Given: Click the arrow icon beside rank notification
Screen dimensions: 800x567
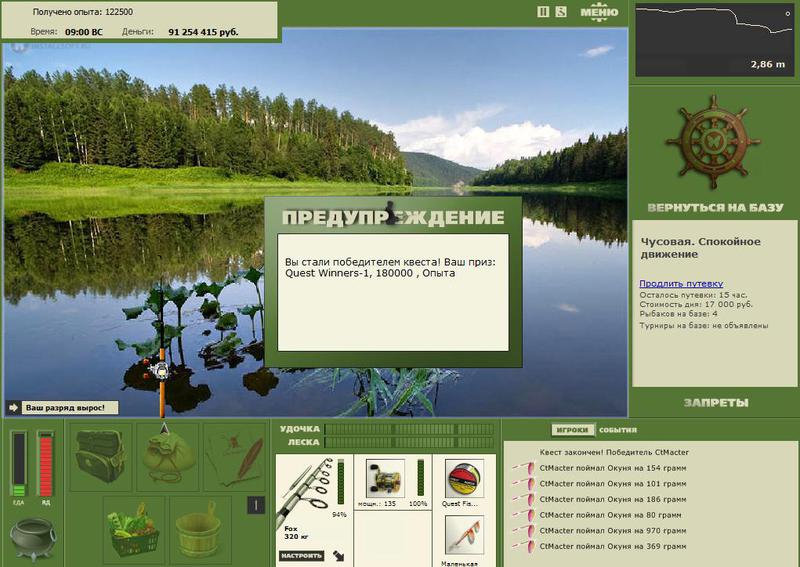Looking at the screenshot, I should pyautogui.click(x=14, y=408).
